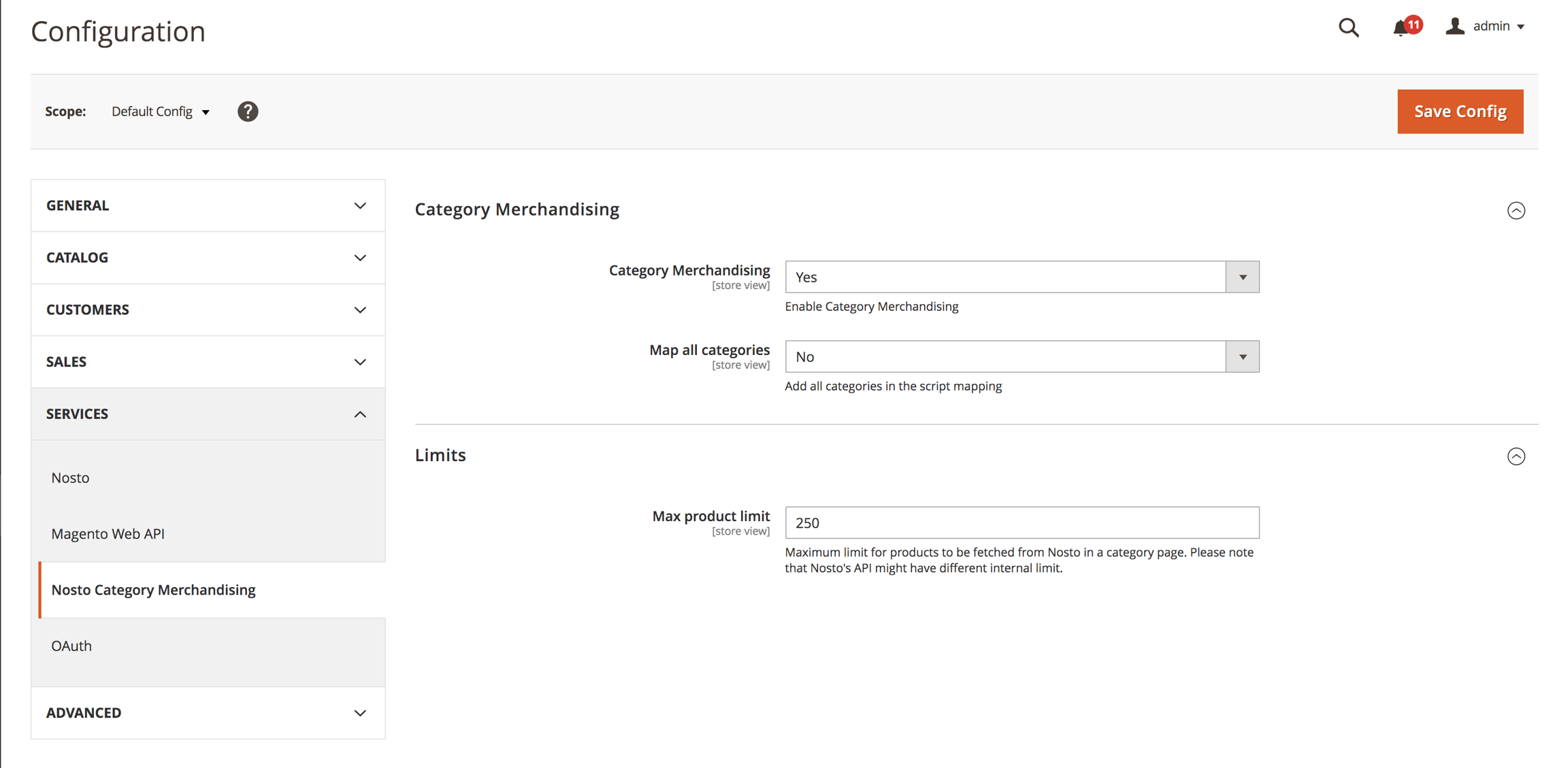Open the admin search magnifier icon
1568x768 pixels.
point(1348,27)
